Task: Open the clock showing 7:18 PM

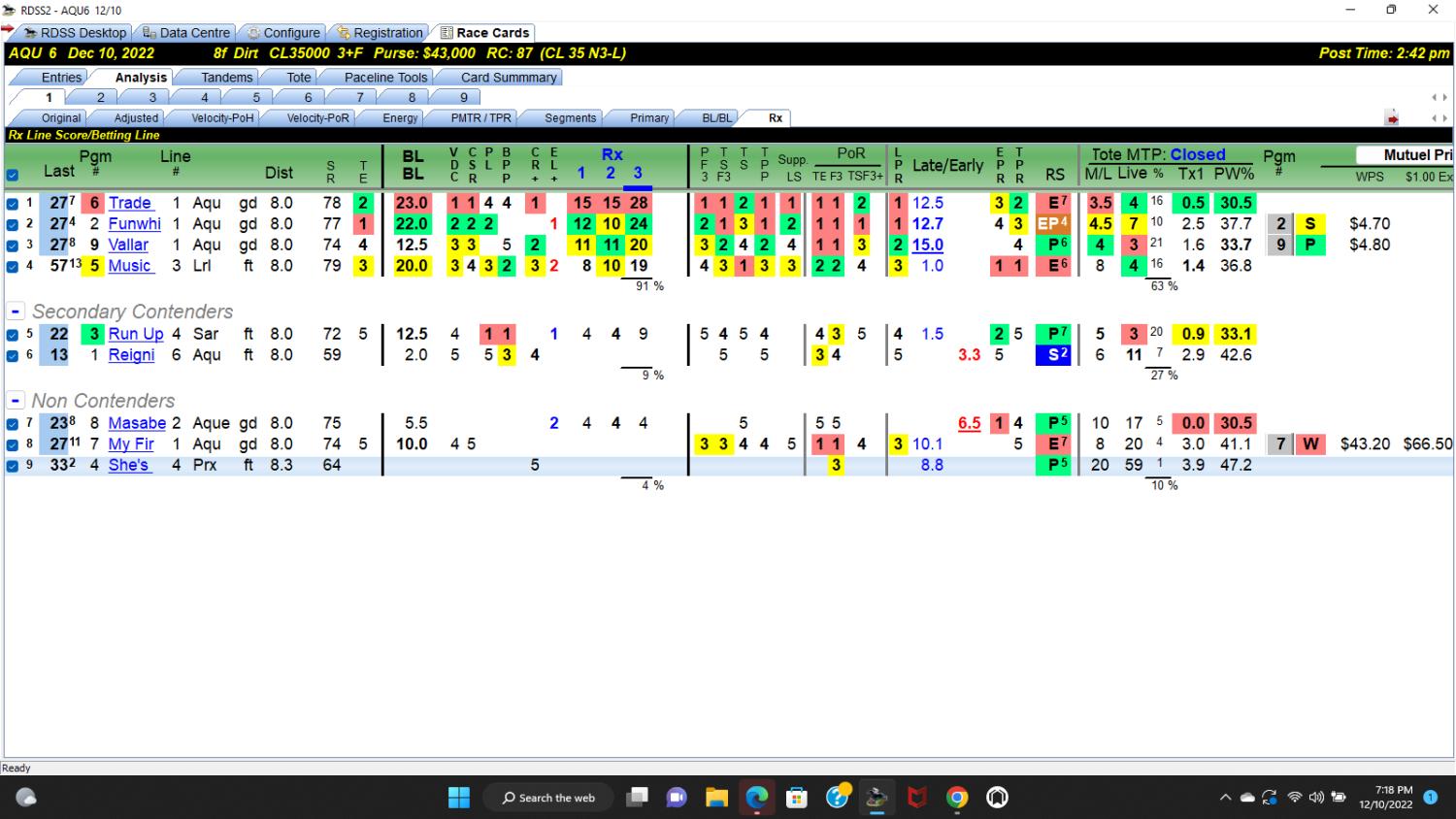Action: [1393, 790]
